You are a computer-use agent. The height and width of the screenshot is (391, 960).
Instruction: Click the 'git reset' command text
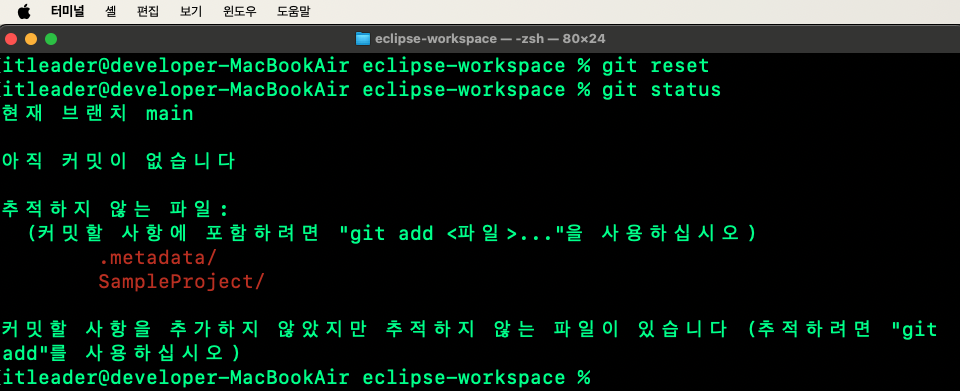coord(655,65)
